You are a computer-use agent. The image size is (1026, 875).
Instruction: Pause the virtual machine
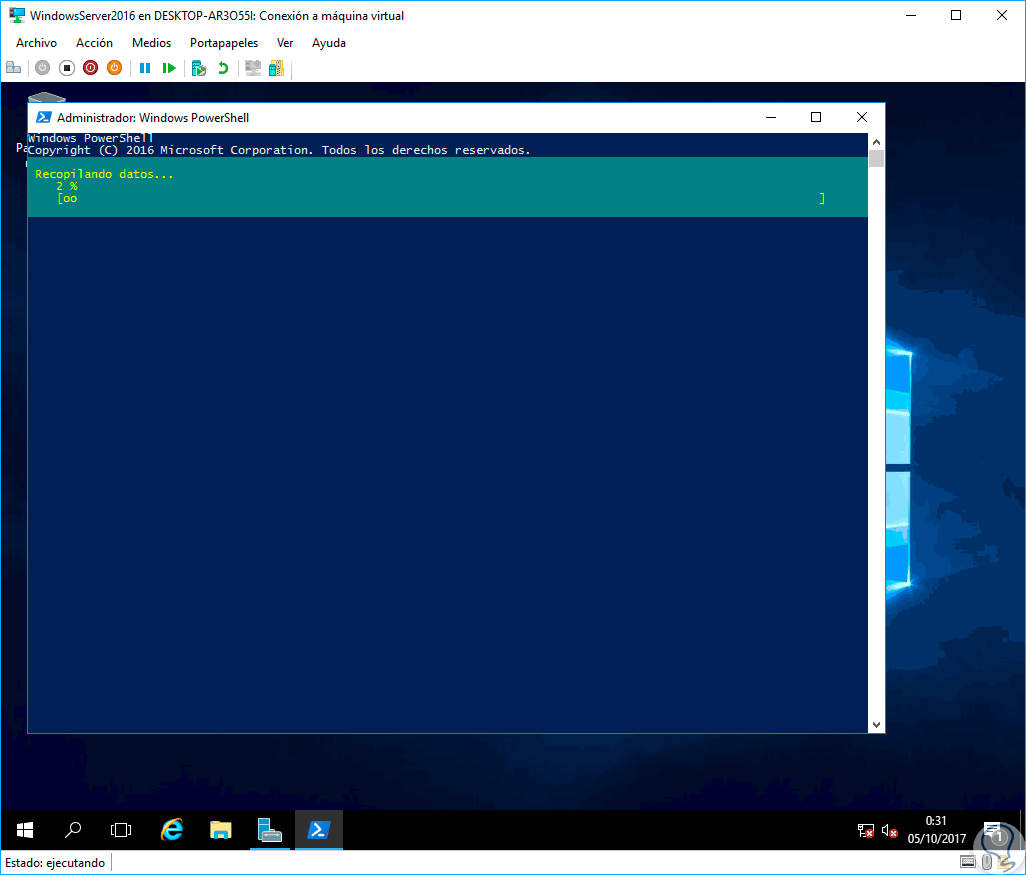coord(145,67)
